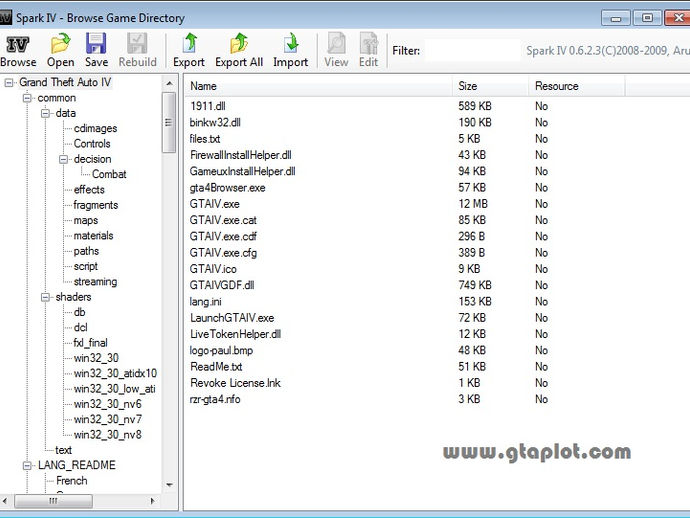Click the tree scrollbar down arrow
Viewport: 690px width, 518px height.
(x=169, y=485)
